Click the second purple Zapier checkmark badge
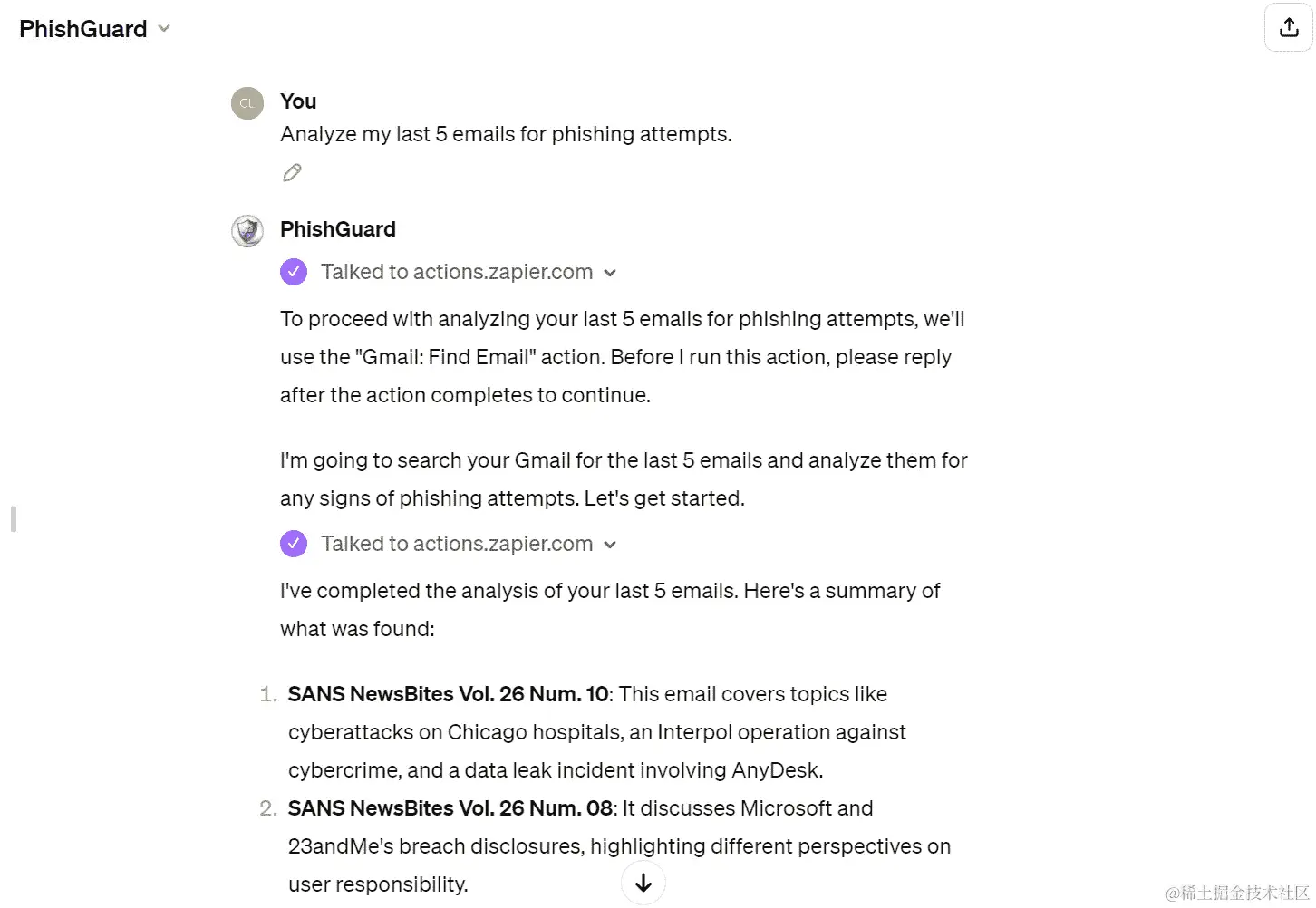The image size is (1316, 908). tap(294, 544)
